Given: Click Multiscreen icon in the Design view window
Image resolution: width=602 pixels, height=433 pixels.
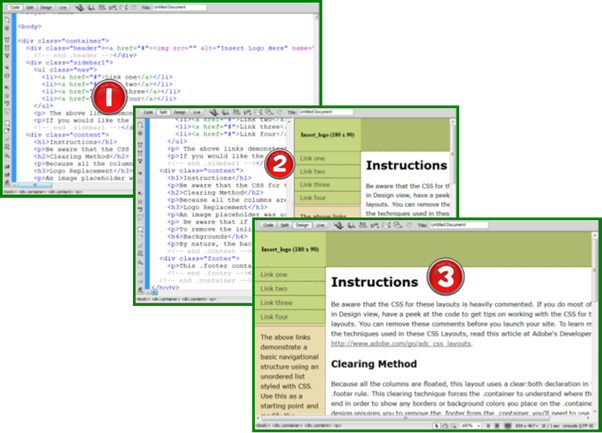Looking at the screenshot, I should point(338,225).
